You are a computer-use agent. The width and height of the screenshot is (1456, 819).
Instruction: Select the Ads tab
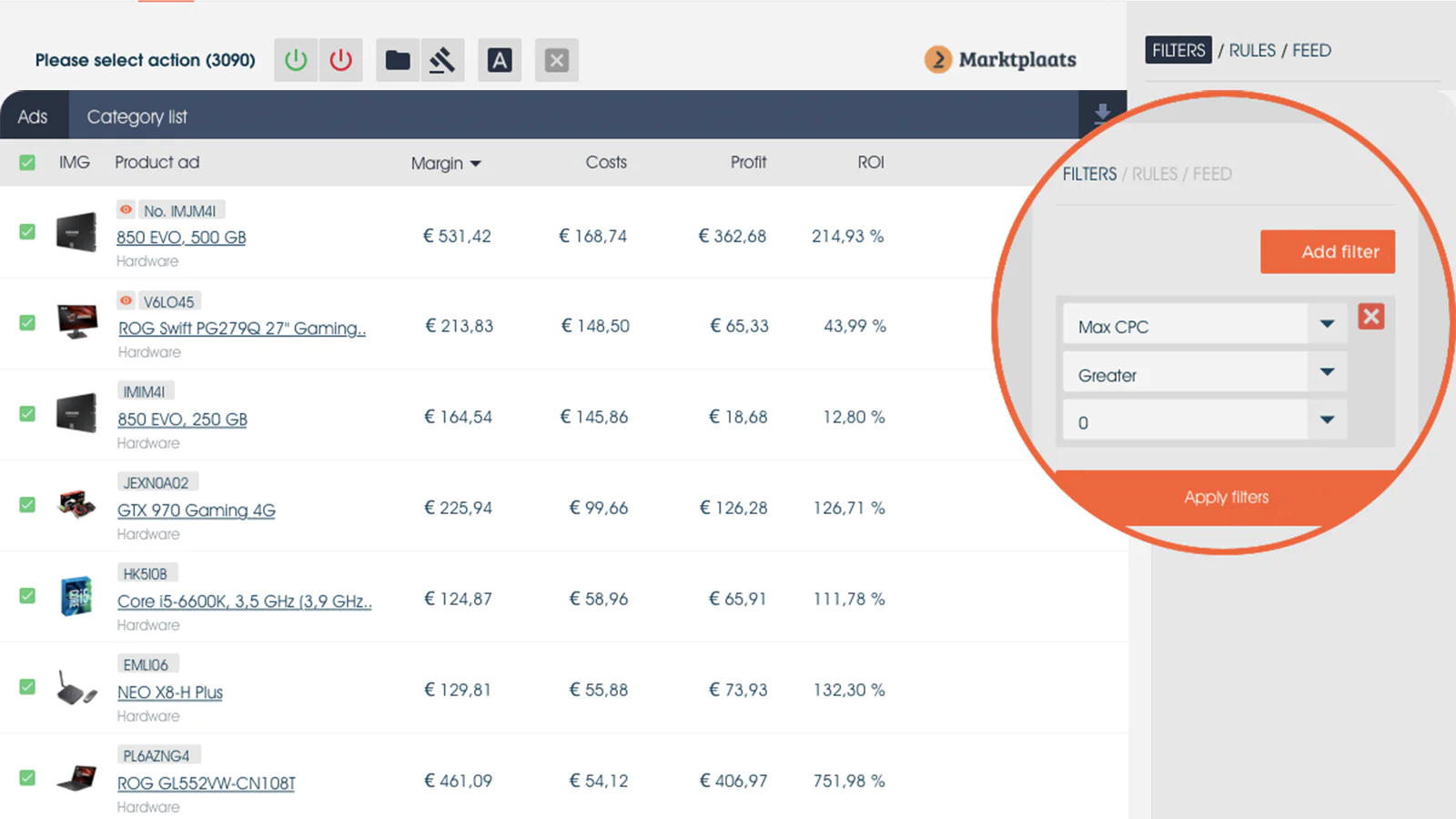coord(33,116)
